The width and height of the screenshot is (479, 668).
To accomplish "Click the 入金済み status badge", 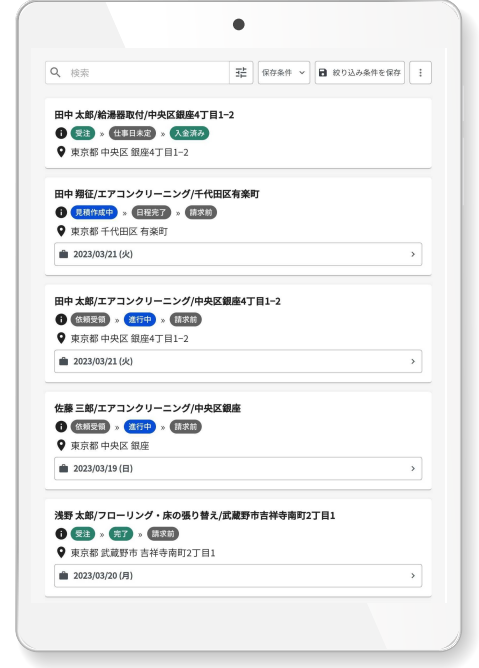I will tap(189, 133).
